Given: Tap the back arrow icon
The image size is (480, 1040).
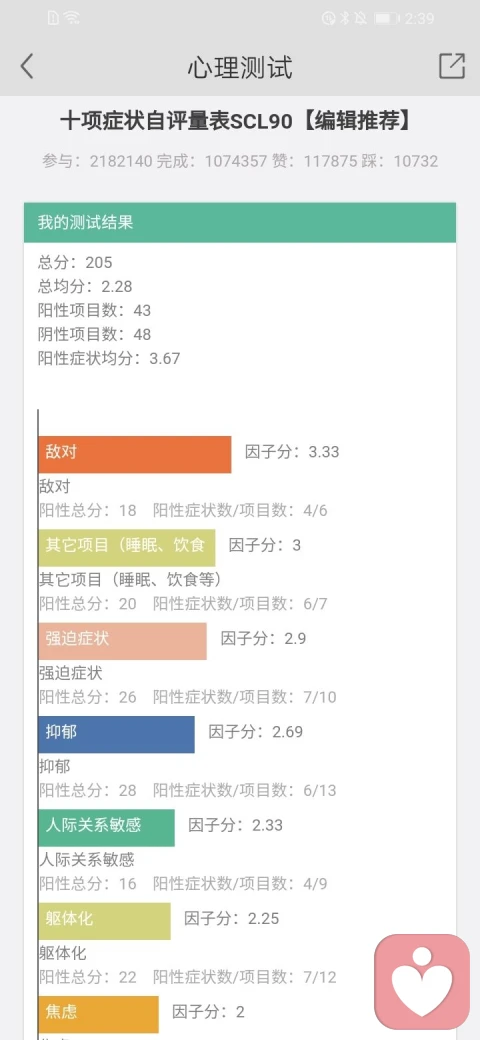Looking at the screenshot, I should tap(27, 67).
